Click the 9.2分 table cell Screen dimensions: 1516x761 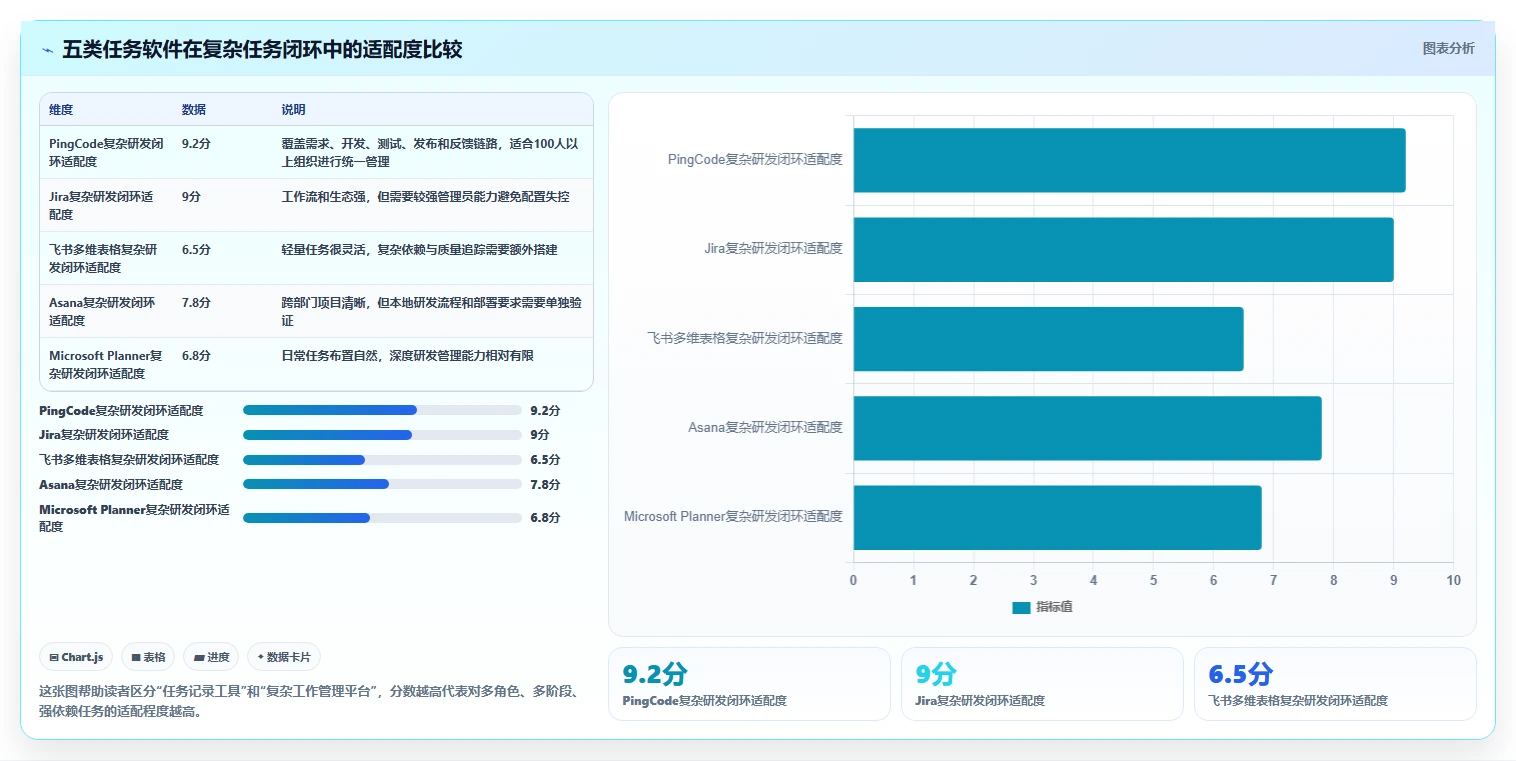pyautogui.click(x=196, y=144)
